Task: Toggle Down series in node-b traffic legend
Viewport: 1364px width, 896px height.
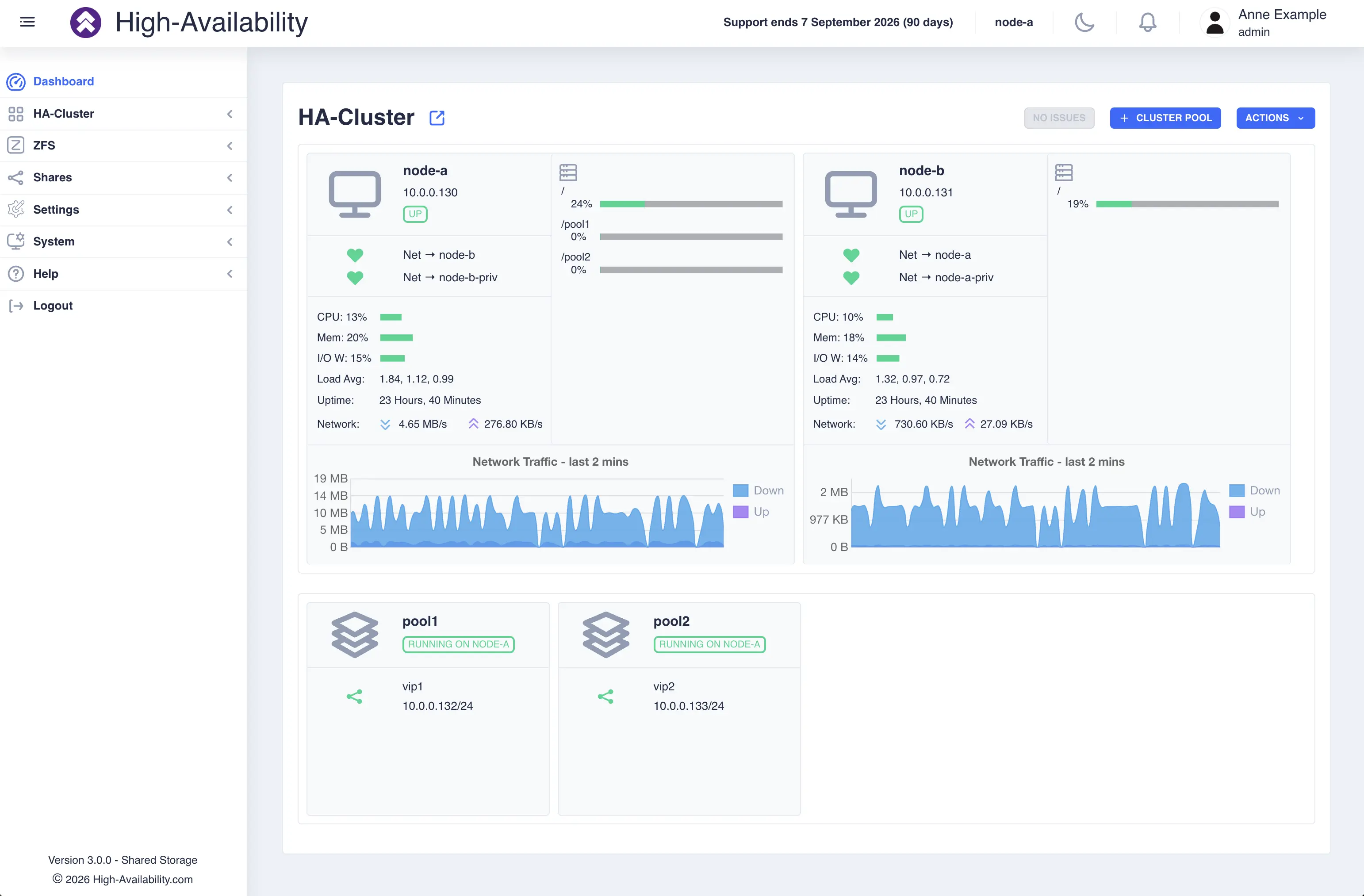Action: [1255, 491]
